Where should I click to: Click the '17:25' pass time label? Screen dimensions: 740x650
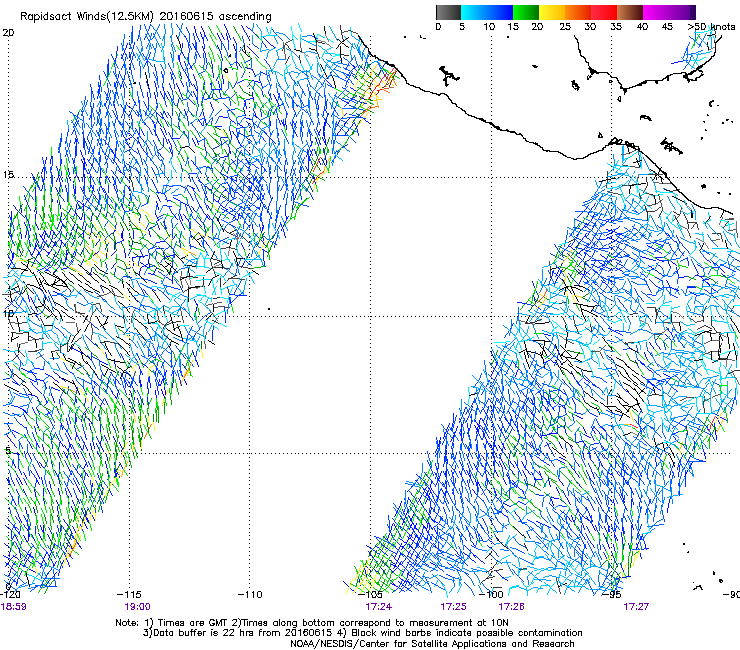[x=454, y=607]
